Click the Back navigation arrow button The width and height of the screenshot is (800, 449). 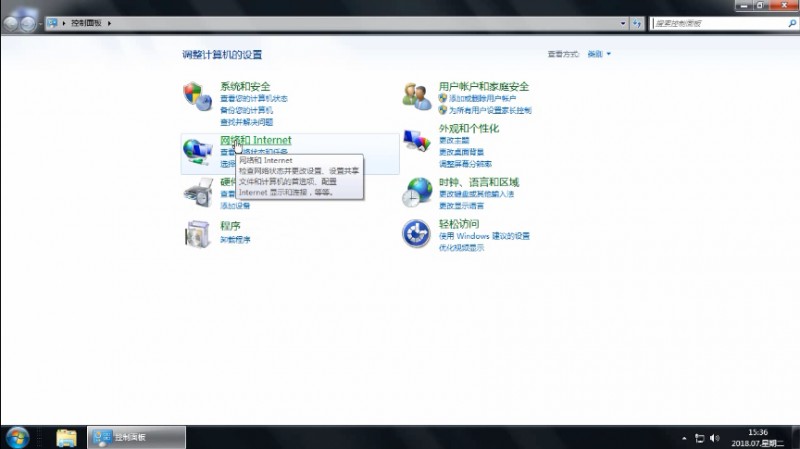click(x=10, y=23)
